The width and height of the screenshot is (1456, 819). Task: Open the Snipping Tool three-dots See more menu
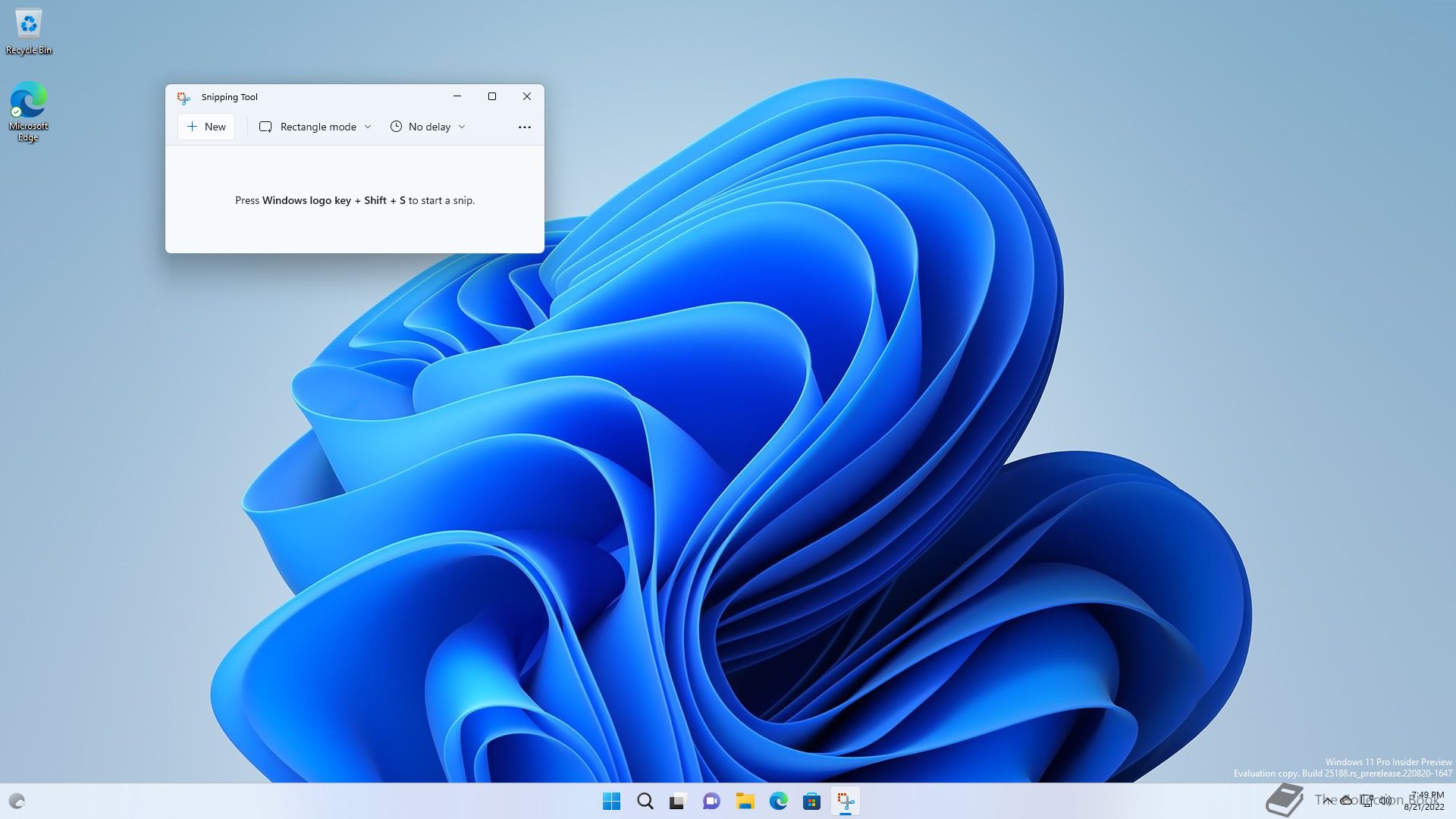tap(524, 127)
